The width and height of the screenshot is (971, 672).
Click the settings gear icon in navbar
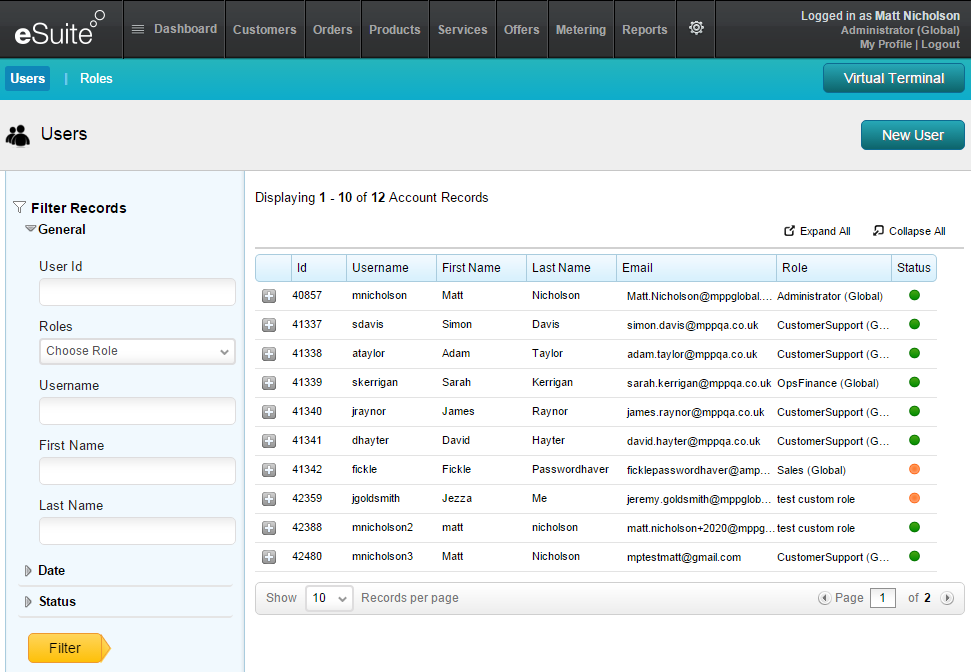[696, 28]
